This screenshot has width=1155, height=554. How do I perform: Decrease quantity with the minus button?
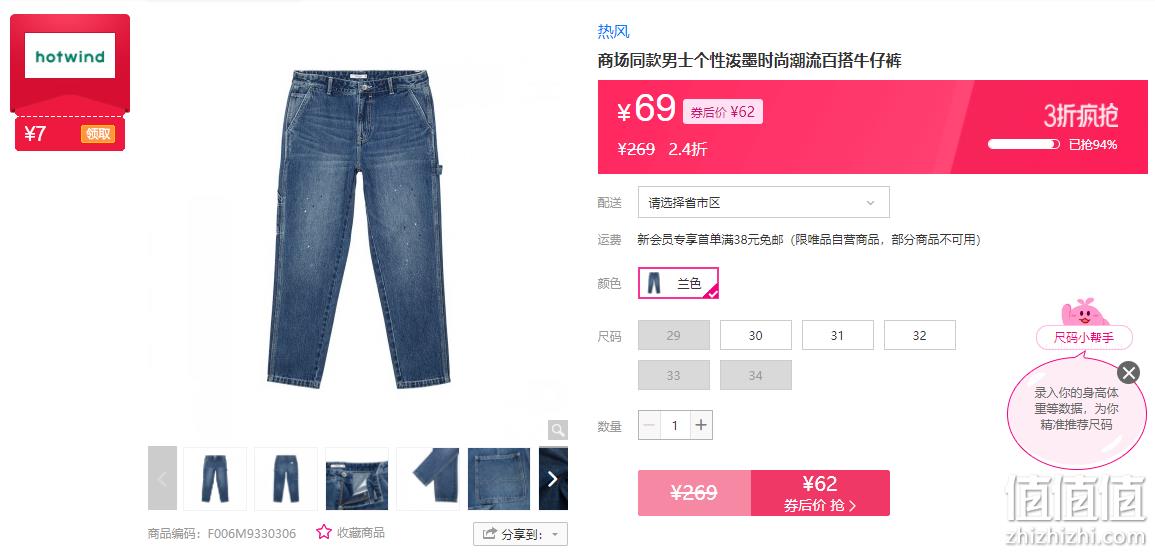click(x=649, y=425)
